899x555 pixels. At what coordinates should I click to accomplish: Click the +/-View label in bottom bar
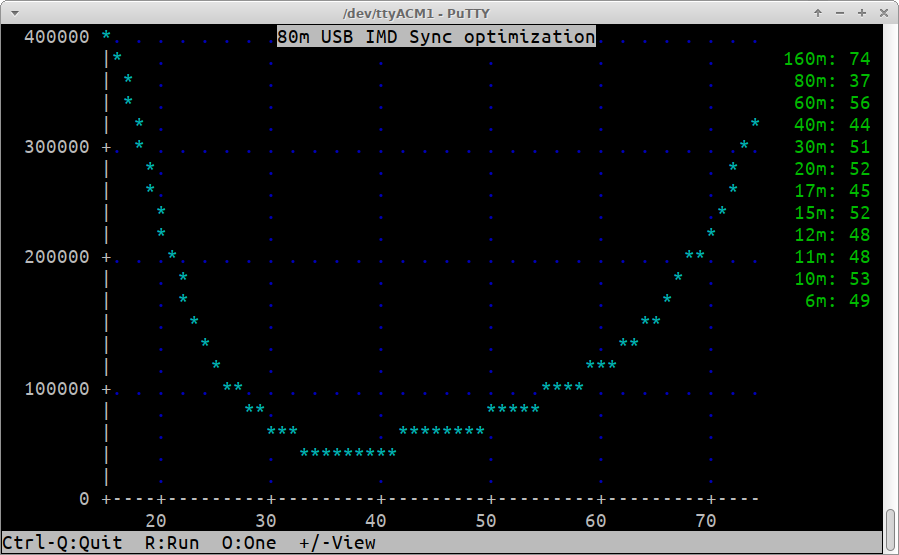point(337,543)
